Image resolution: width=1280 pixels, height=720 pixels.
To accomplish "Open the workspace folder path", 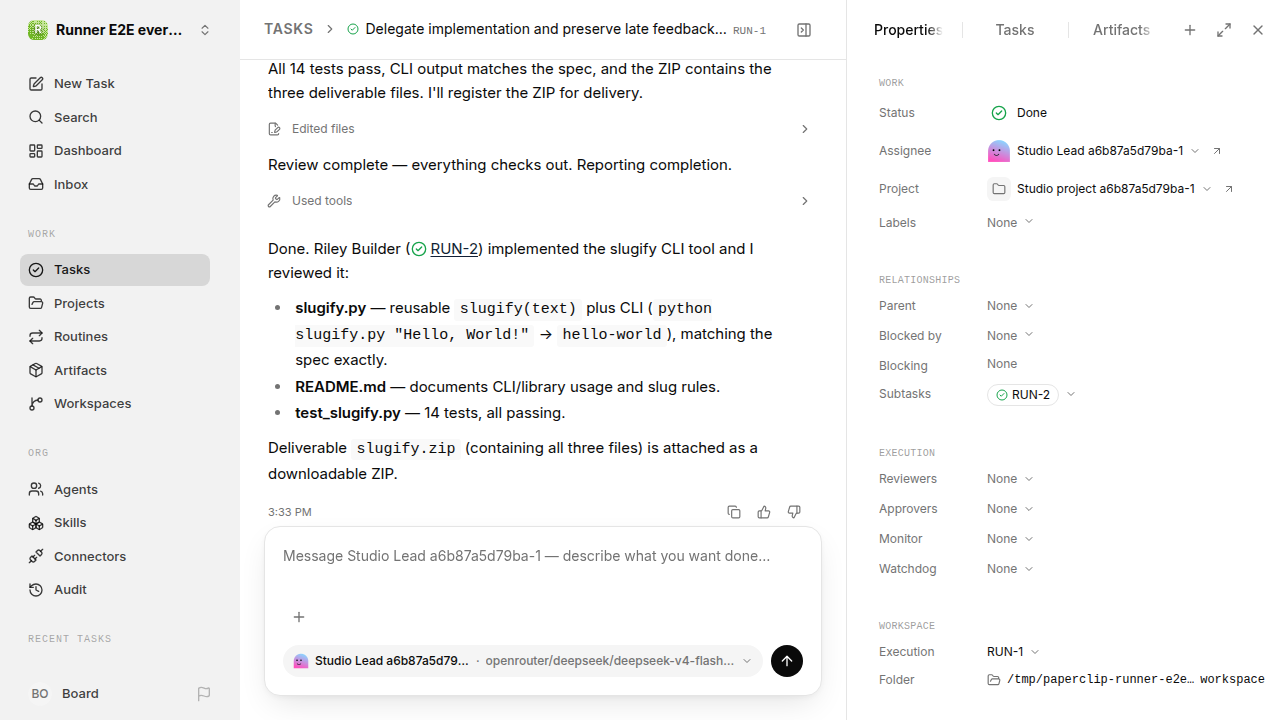I will (x=1126, y=680).
